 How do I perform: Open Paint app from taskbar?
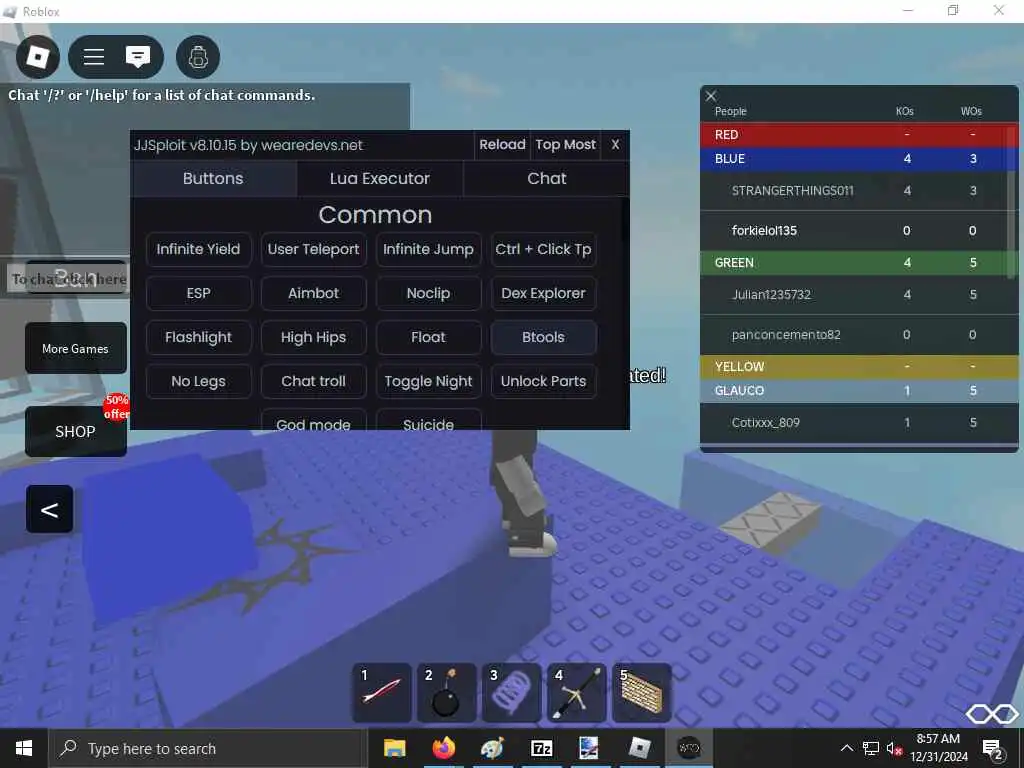pyautogui.click(x=492, y=748)
